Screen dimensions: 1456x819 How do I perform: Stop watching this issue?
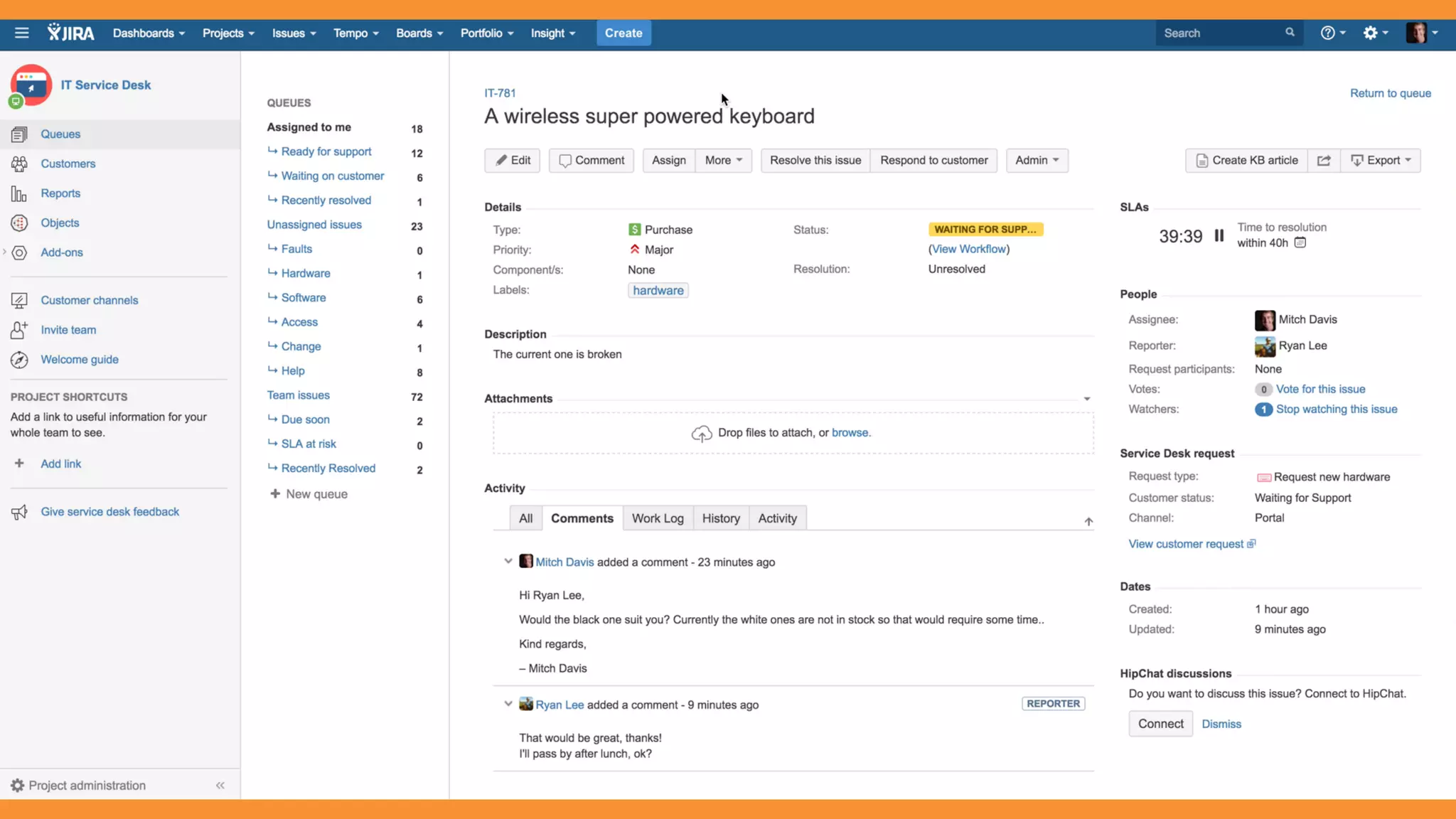tap(1336, 409)
